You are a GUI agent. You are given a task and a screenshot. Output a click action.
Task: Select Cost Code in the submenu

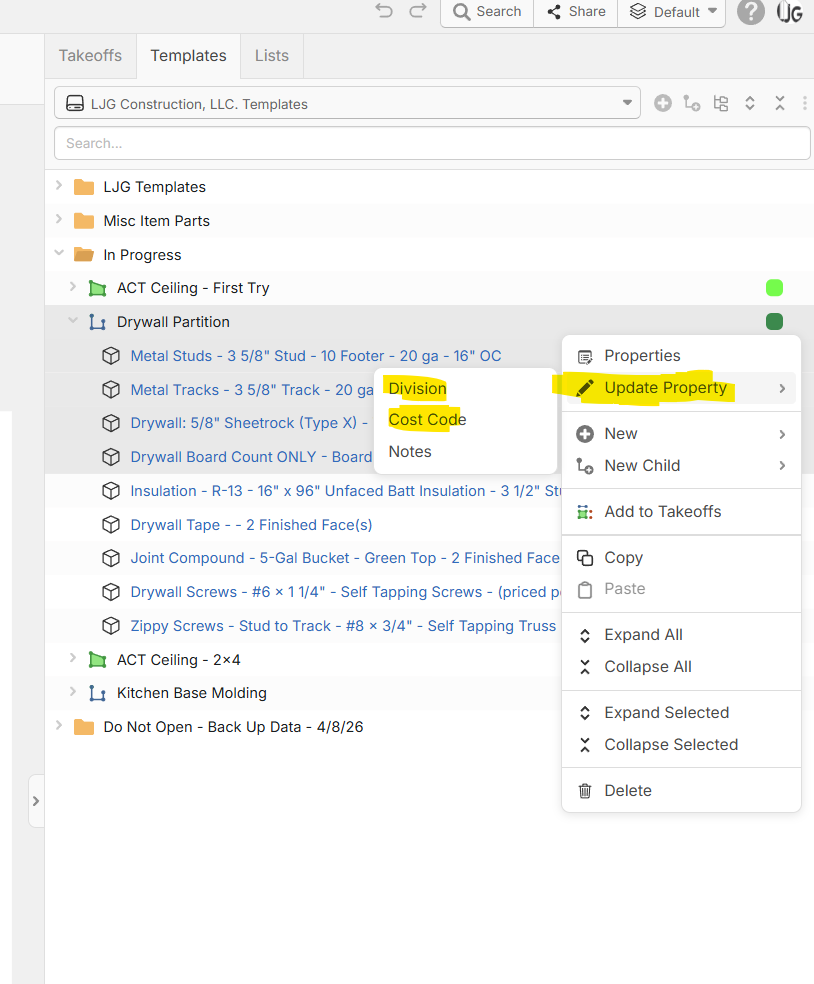[x=427, y=420]
